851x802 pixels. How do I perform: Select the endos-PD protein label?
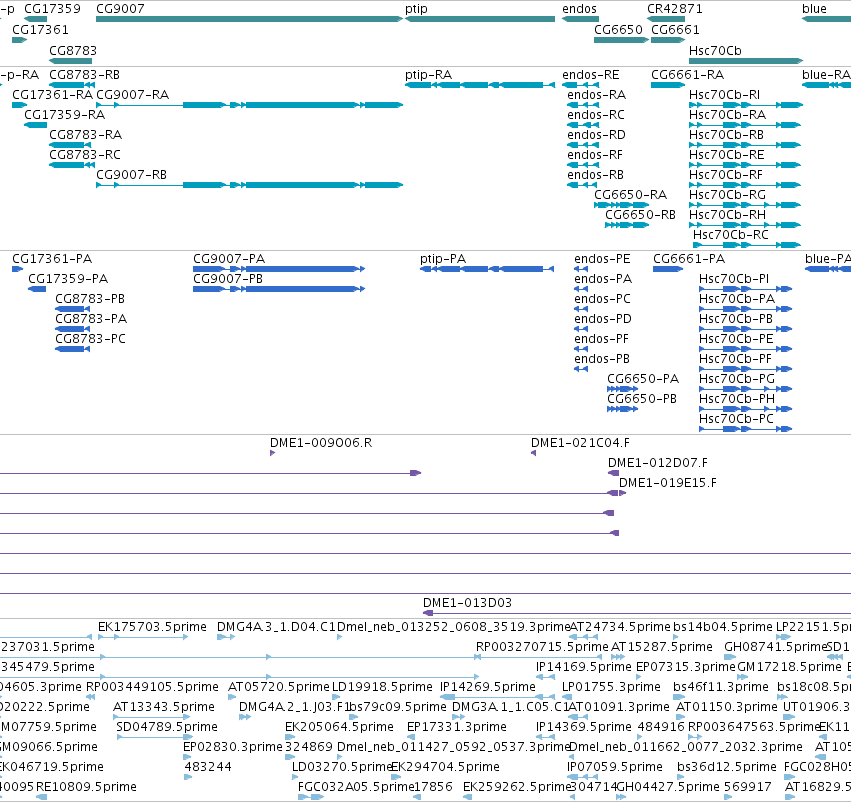pyautogui.click(x=602, y=319)
